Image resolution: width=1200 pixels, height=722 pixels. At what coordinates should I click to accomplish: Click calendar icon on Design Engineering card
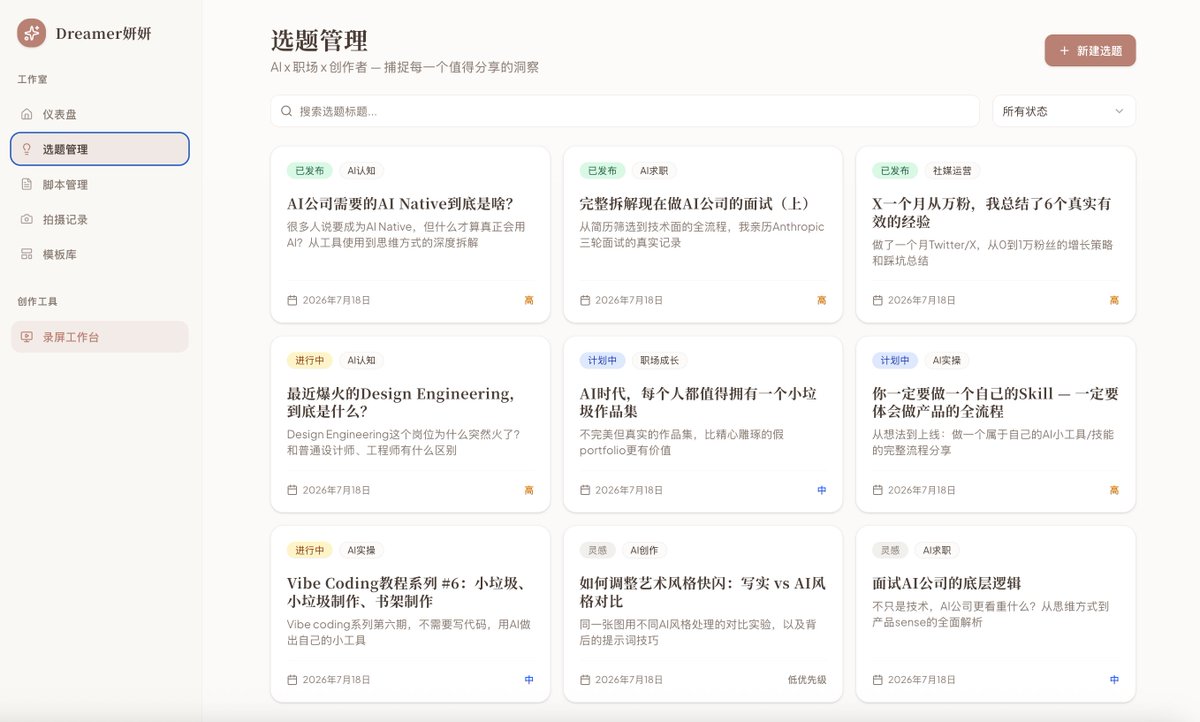[292, 490]
